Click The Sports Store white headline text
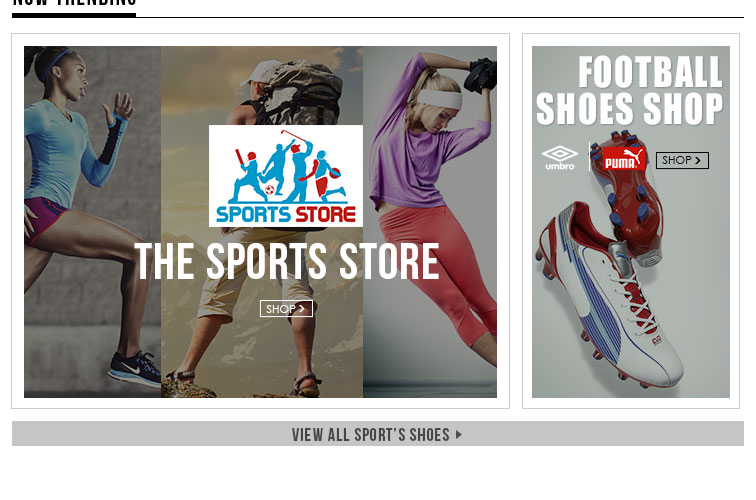This screenshot has width=756, height=500. 287,261
